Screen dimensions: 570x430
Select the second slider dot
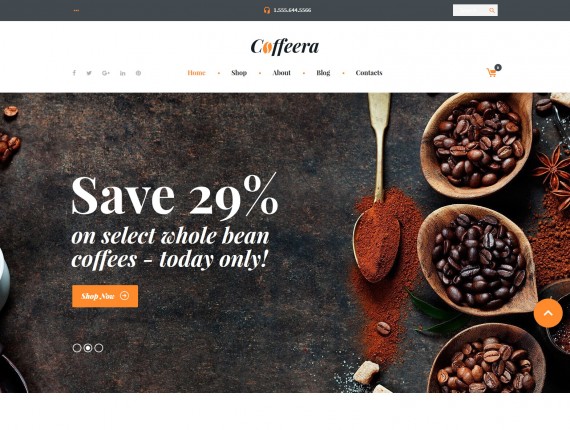pos(88,348)
